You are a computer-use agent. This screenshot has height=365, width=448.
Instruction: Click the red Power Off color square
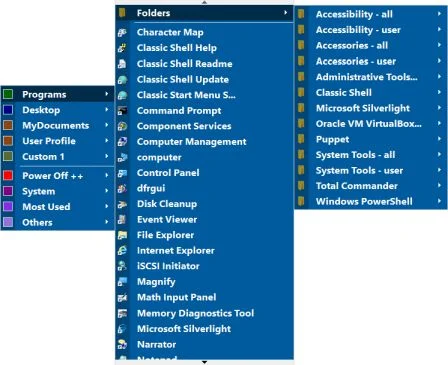click(x=8, y=175)
